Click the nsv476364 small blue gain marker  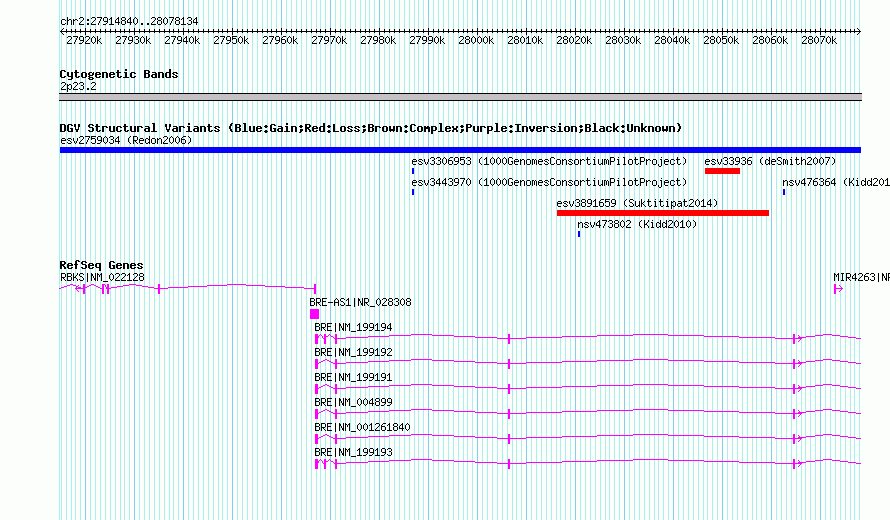tap(784, 192)
